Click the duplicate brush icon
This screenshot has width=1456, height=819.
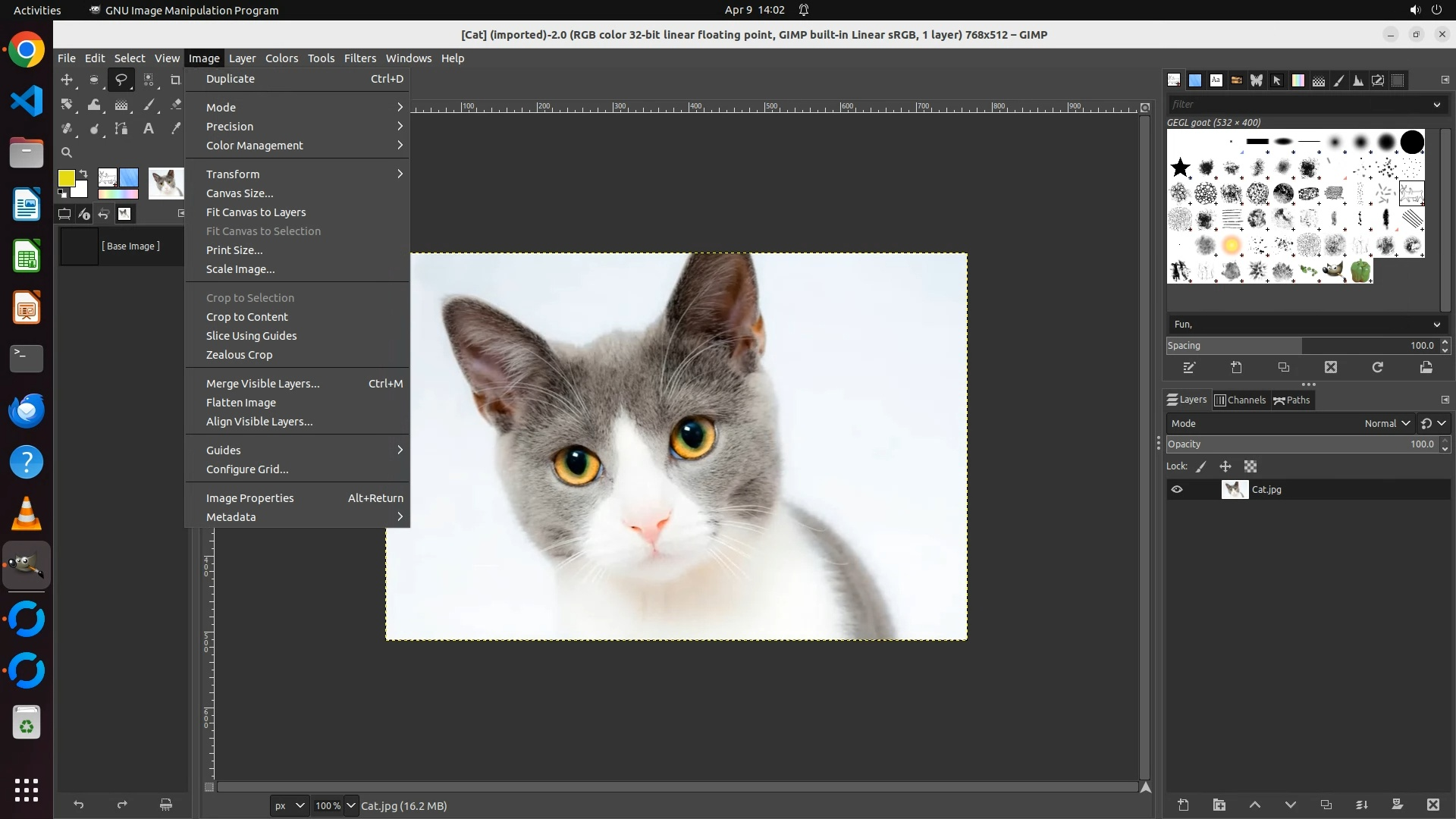[x=1284, y=368]
